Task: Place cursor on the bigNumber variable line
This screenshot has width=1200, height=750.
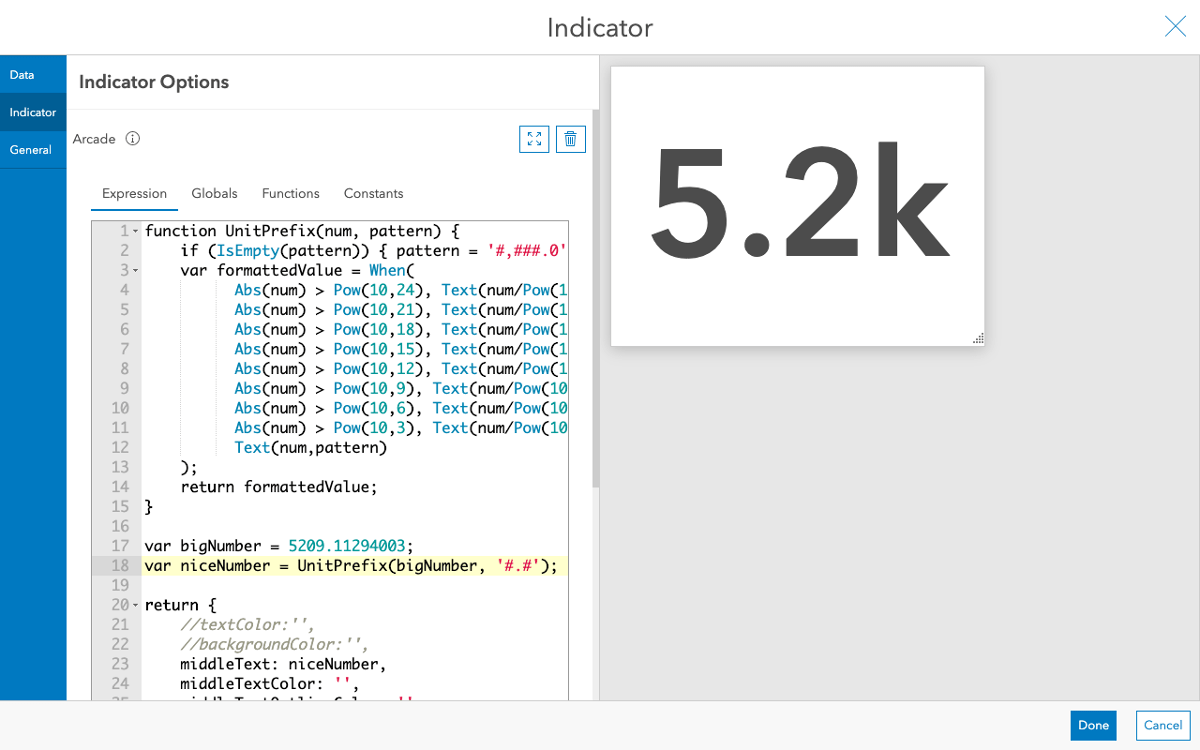Action: click(300, 546)
